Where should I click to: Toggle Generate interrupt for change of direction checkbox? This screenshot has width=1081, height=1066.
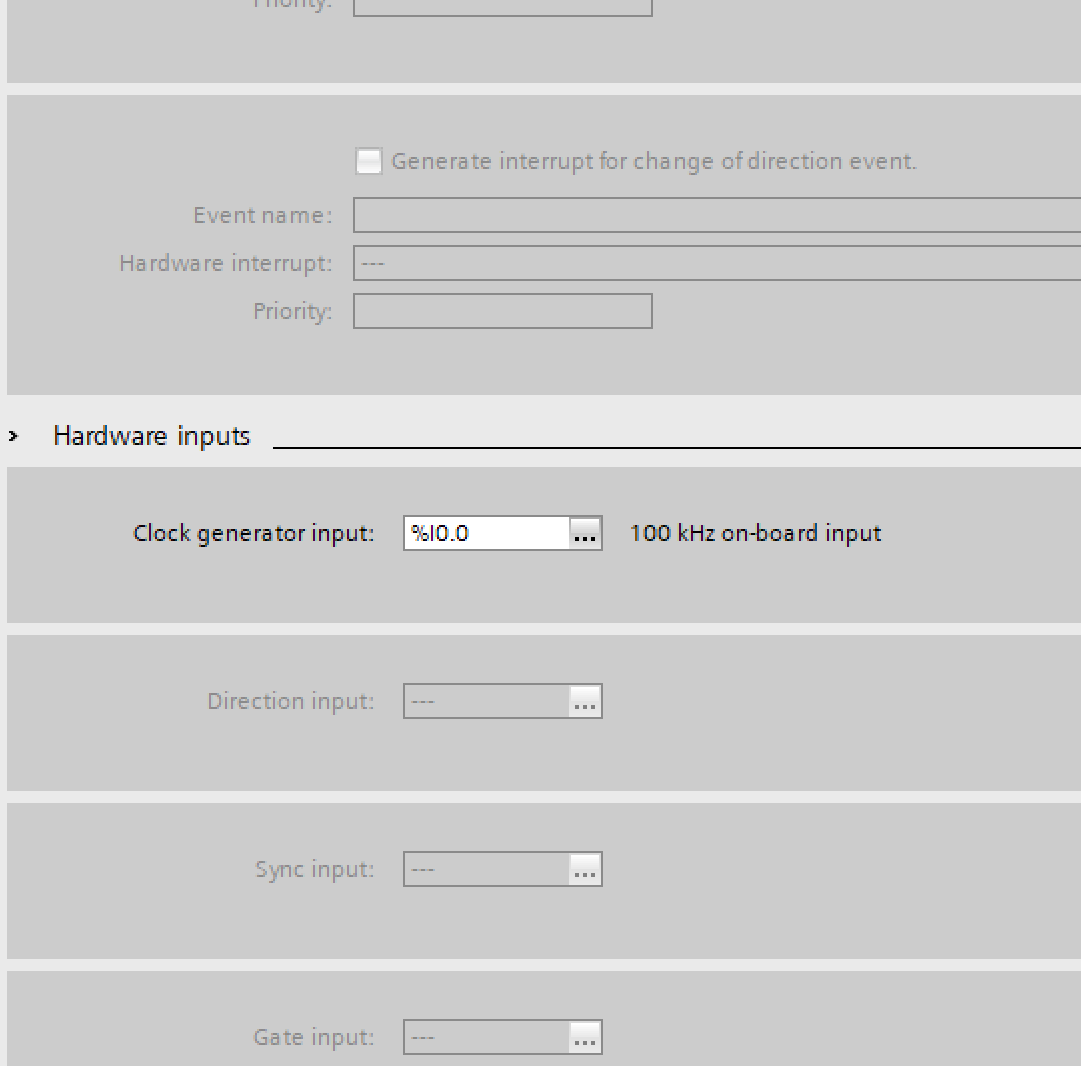369,161
